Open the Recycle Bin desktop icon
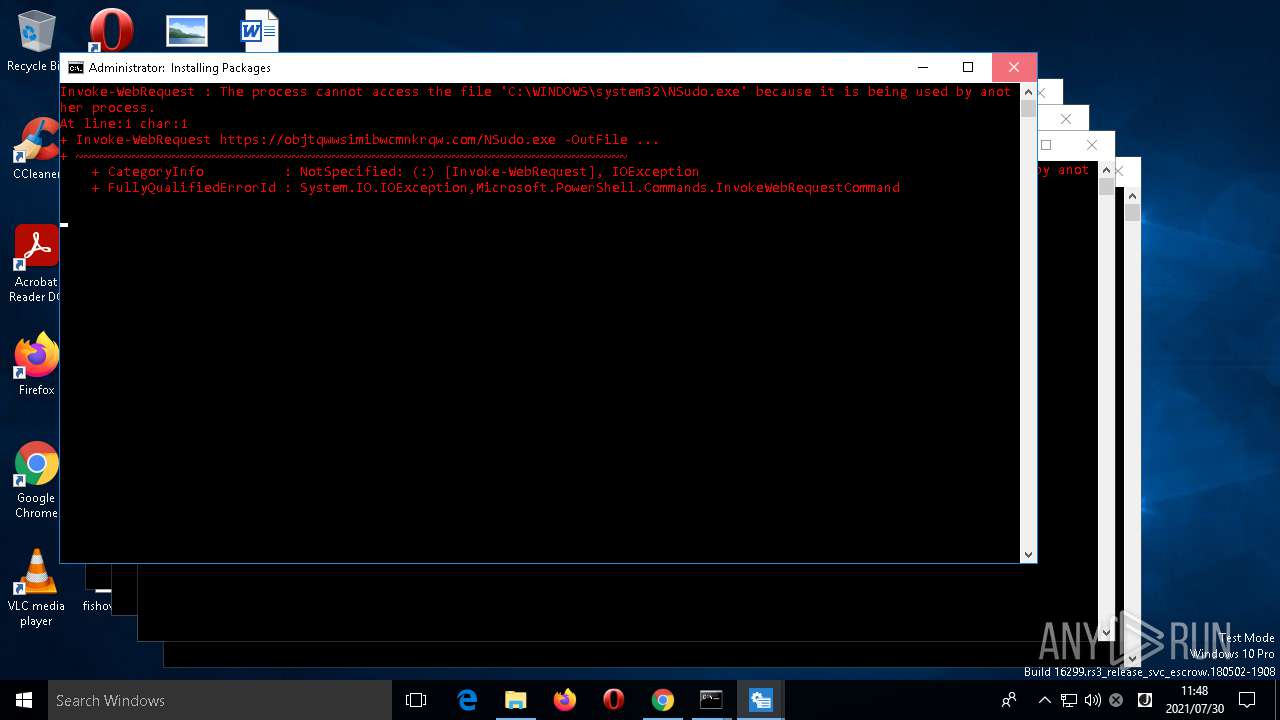The width and height of the screenshot is (1280, 720). (35, 42)
